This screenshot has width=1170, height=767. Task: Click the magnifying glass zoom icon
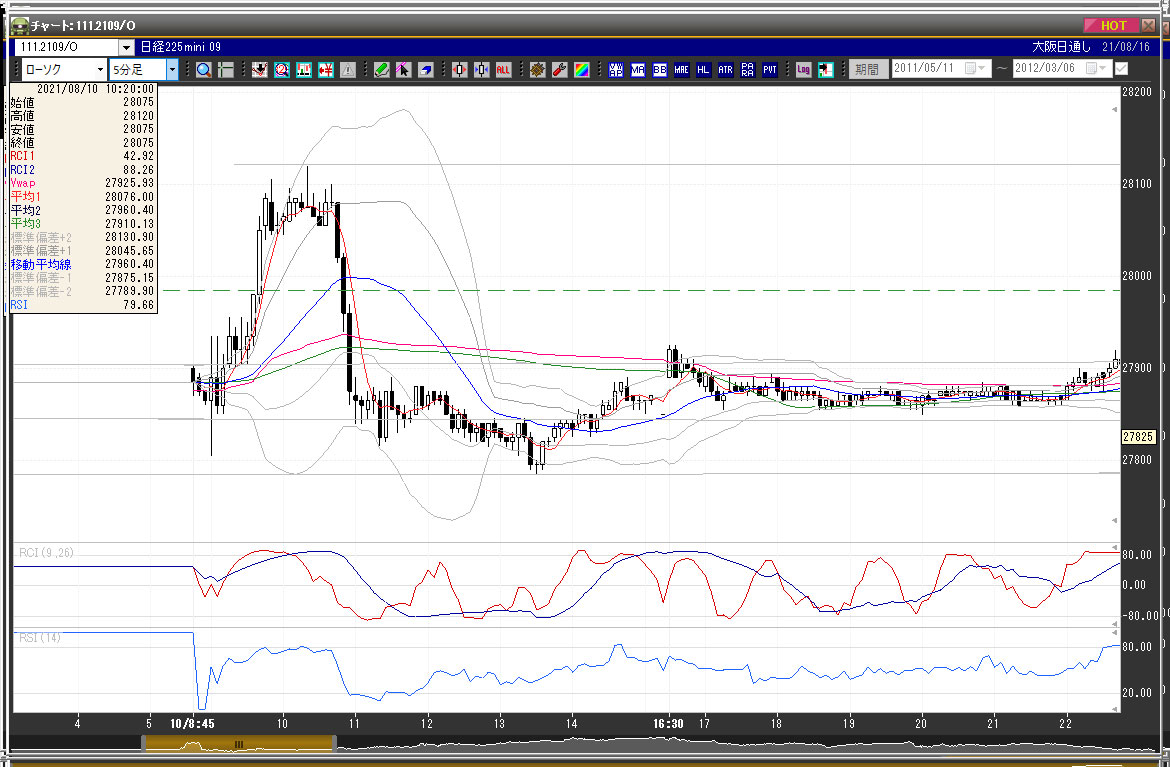click(204, 69)
